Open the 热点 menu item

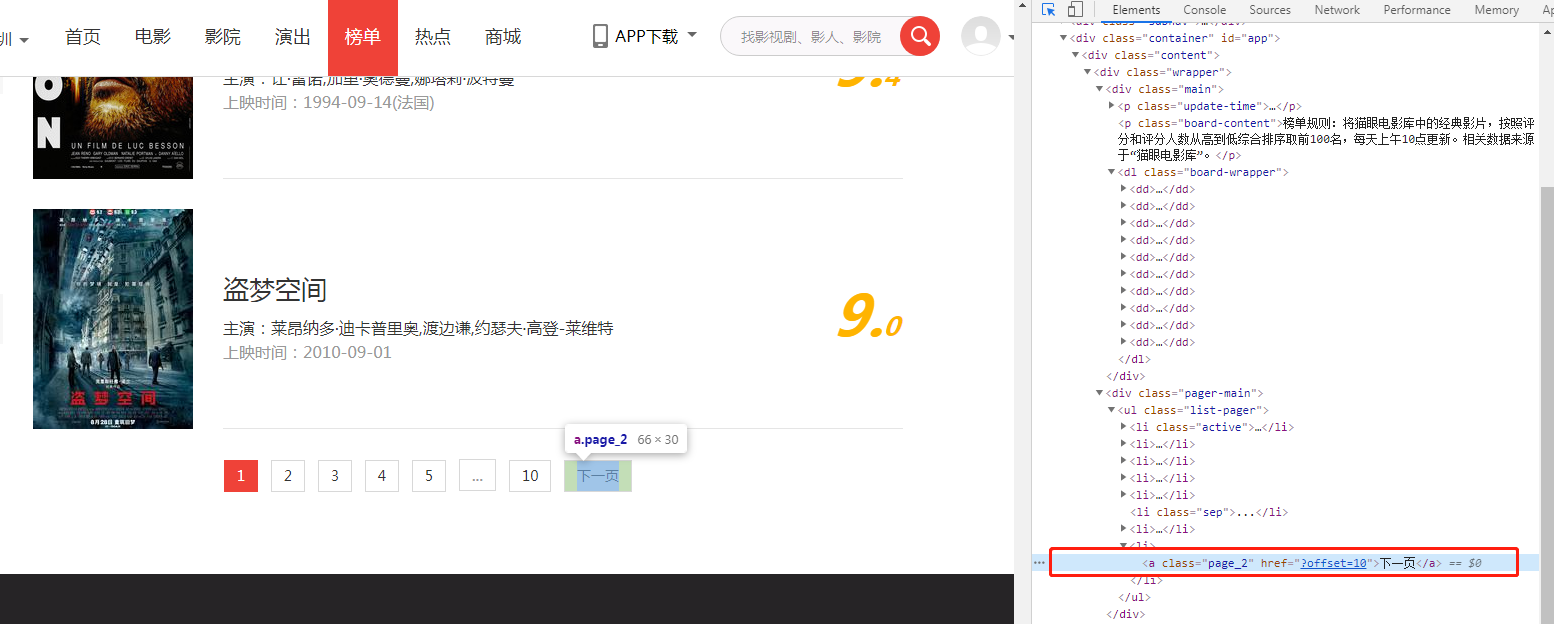pyautogui.click(x=432, y=35)
